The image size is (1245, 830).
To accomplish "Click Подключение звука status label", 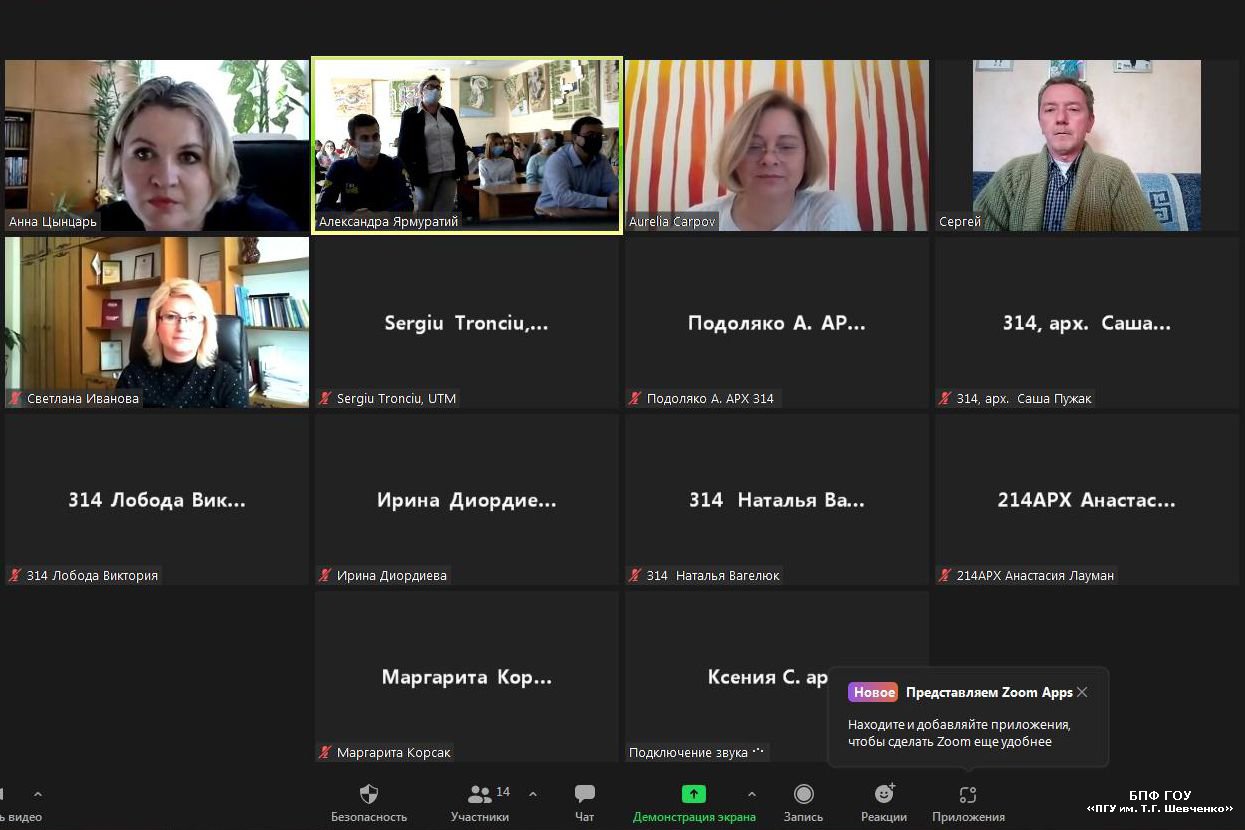I will (x=697, y=752).
